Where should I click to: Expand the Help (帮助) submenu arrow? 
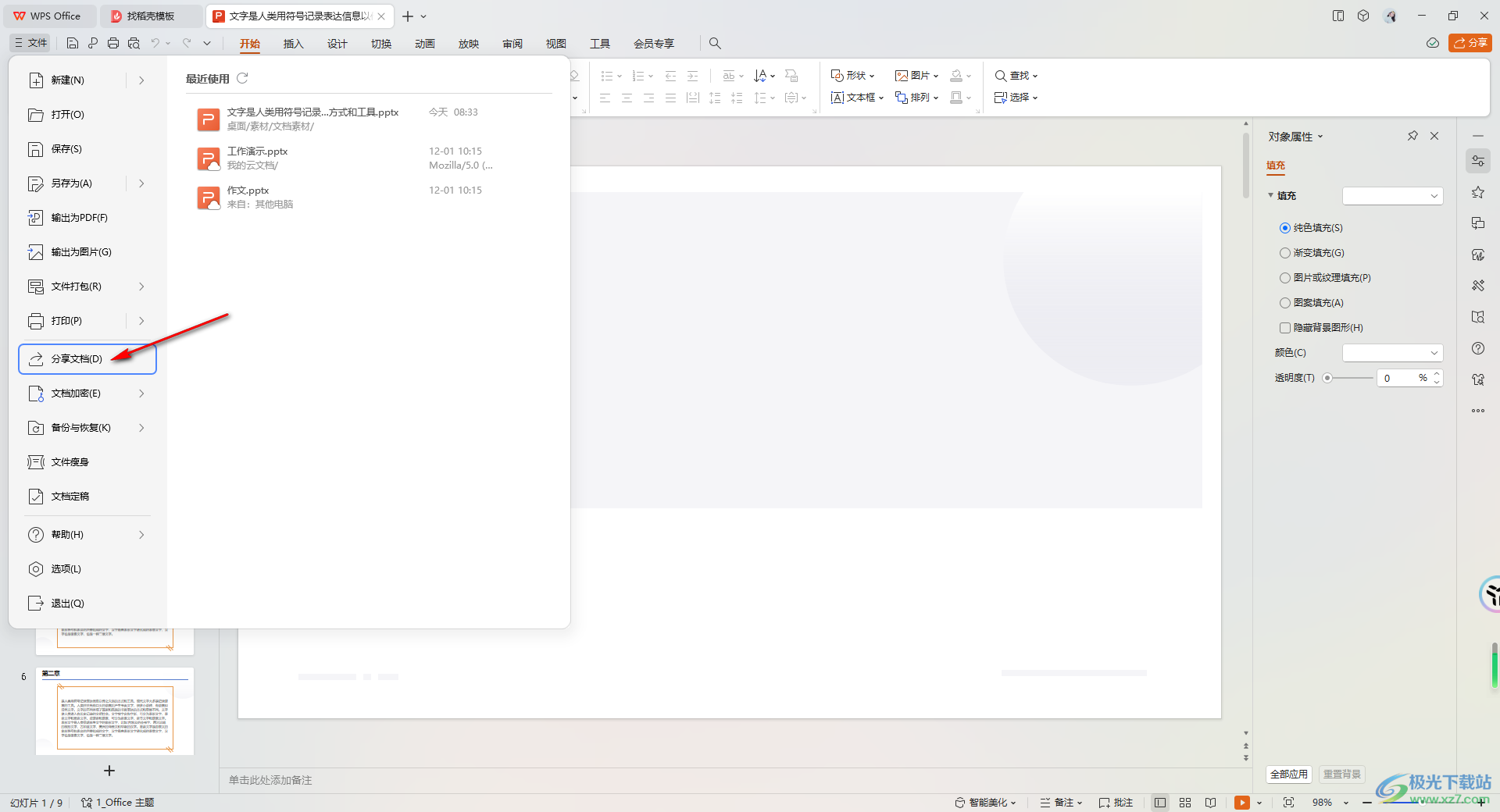pyautogui.click(x=141, y=535)
